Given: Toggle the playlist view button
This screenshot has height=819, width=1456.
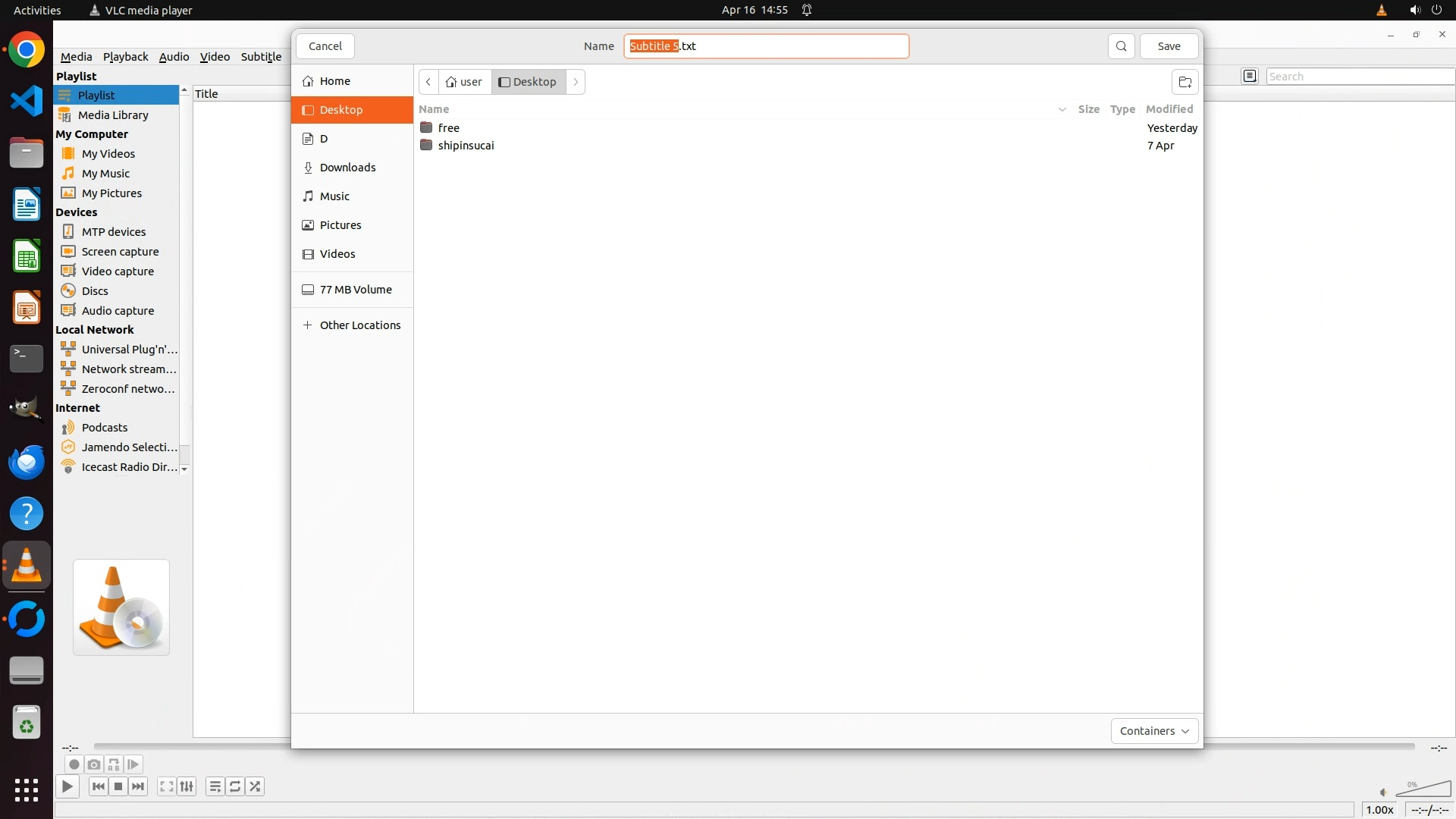Looking at the screenshot, I should (x=215, y=786).
